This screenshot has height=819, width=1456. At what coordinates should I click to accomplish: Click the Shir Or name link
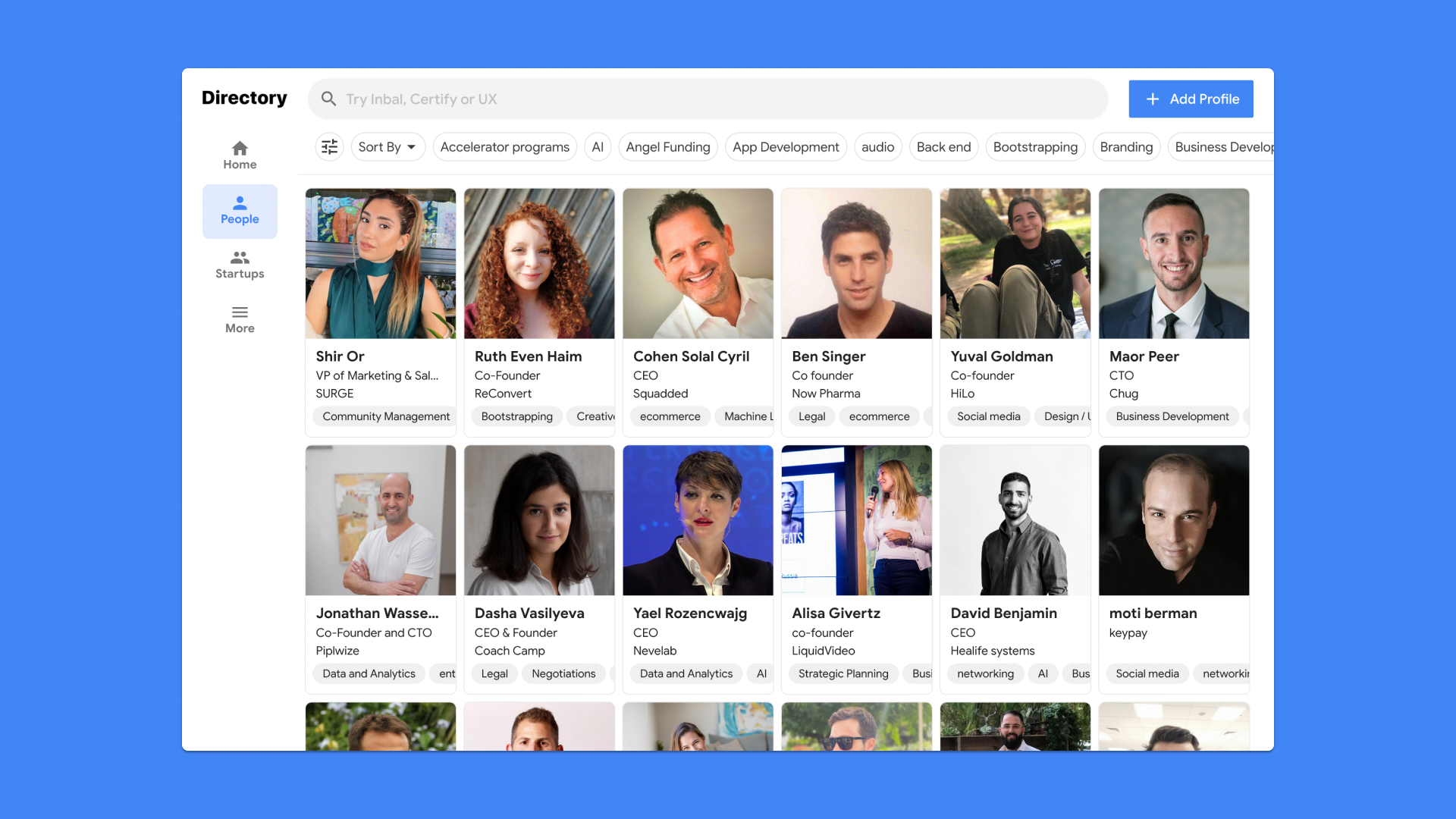(x=340, y=356)
